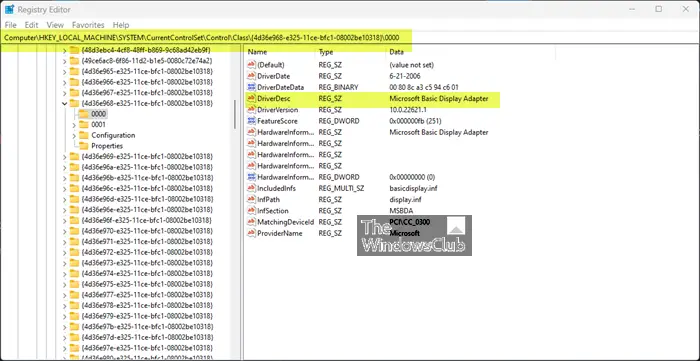Image resolution: width=700 pixels, height=361 pixels.
Task: Click folder icon of {4d36e96d-e325-11ce-bfc1-08002be10318}
Action: point(74,199)
